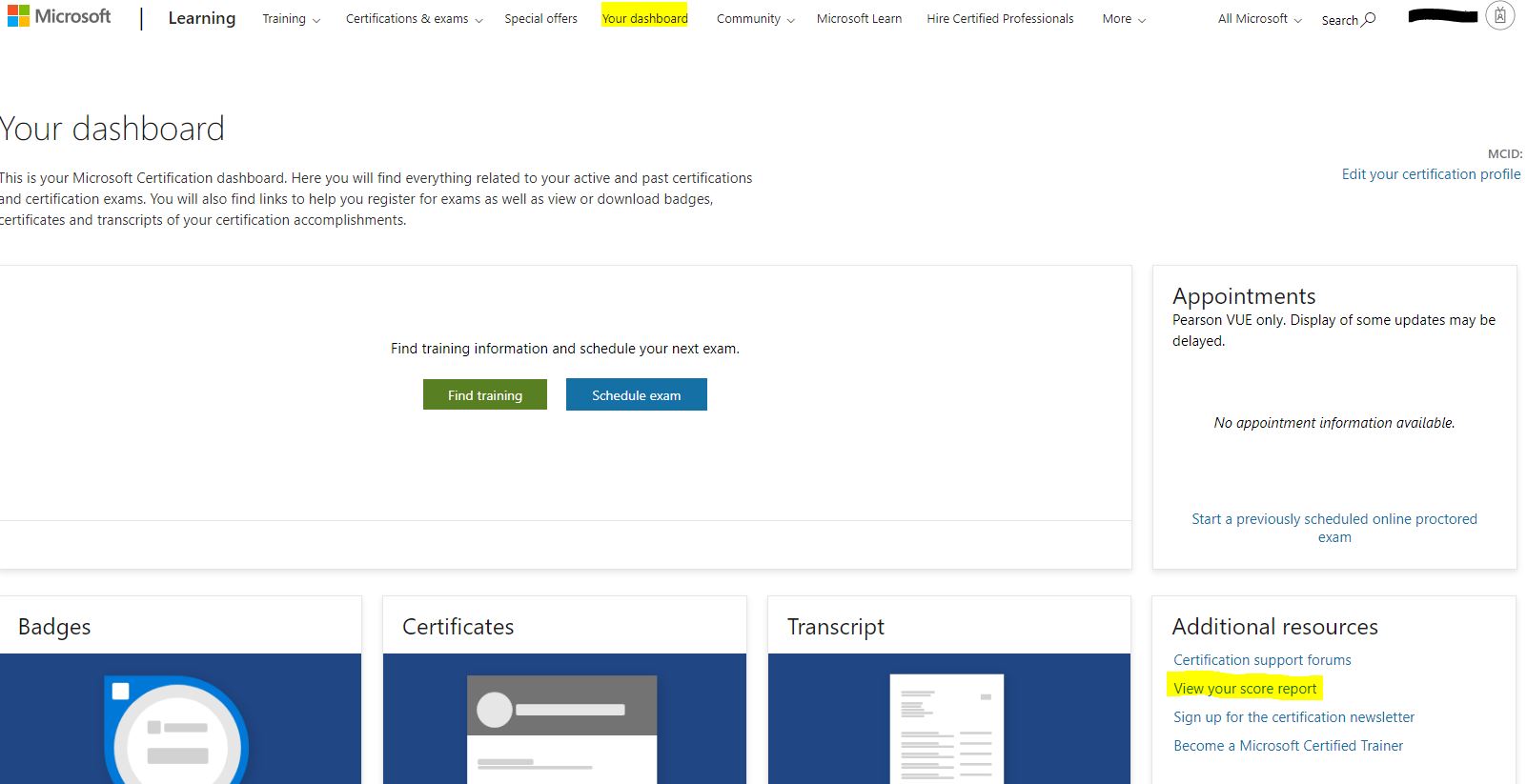Viewport: 1527px width, 784px height.
Task: Click the Your dashboard page title
Action: click(112, 129)
